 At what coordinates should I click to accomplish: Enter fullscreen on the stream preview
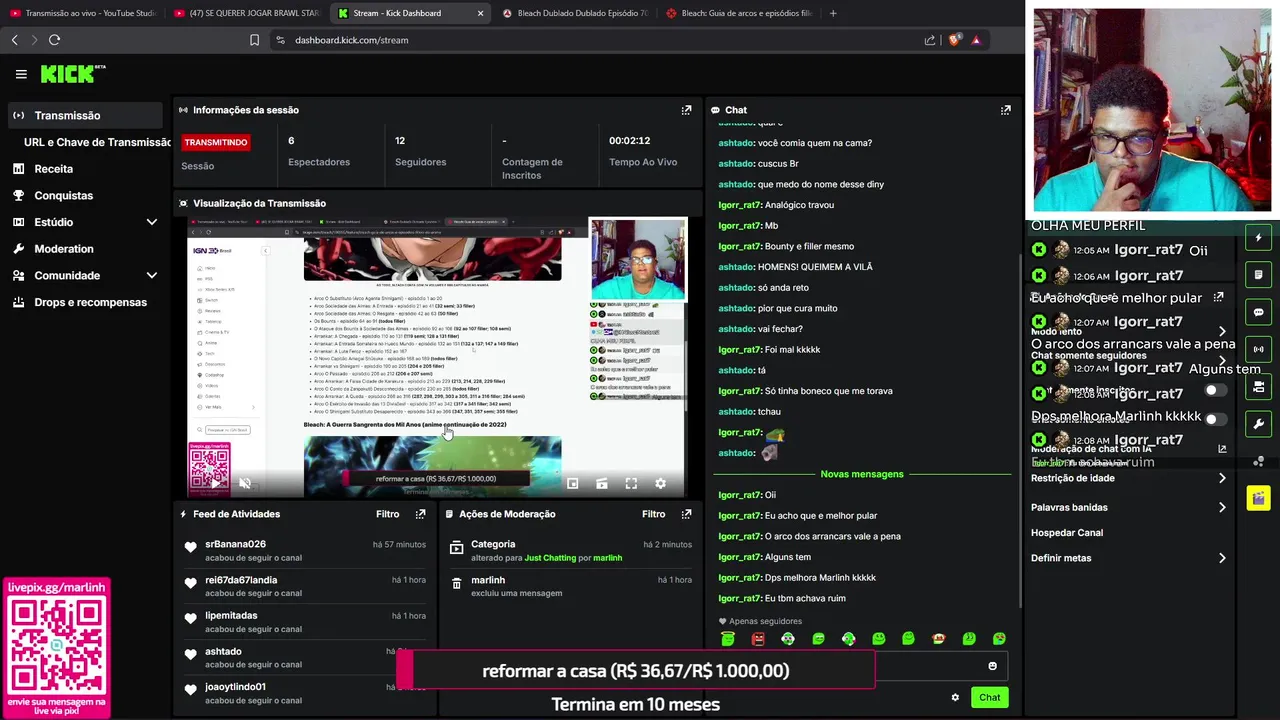631,483
